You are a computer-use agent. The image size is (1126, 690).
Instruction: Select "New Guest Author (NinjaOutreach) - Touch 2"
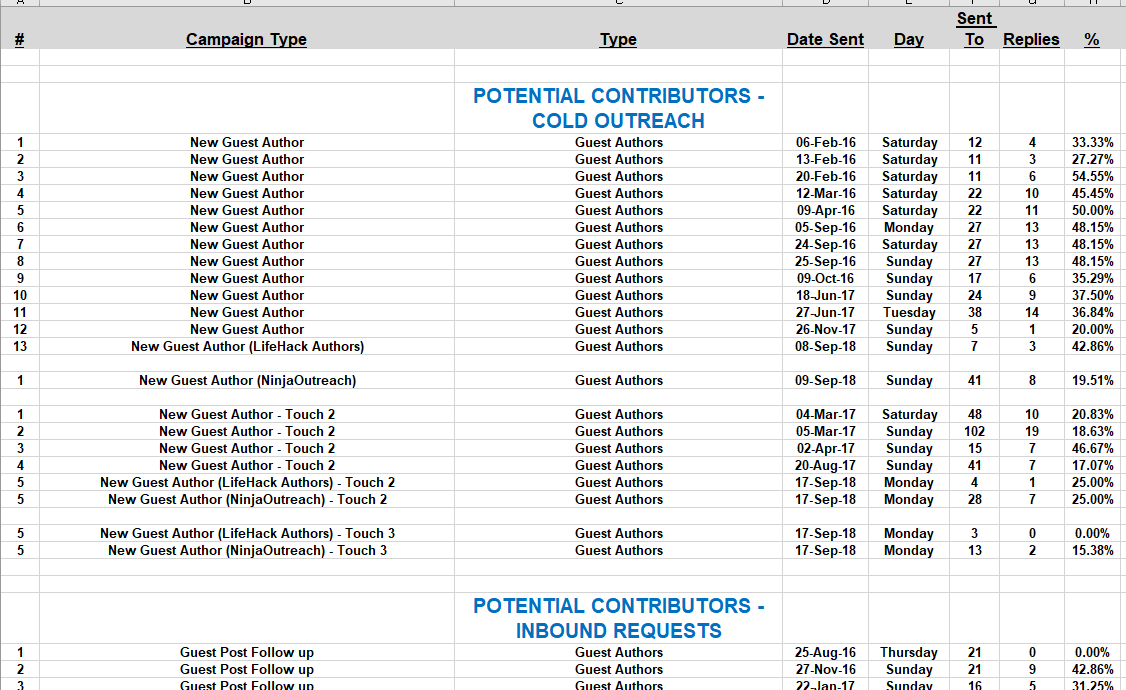coord(247,500)
